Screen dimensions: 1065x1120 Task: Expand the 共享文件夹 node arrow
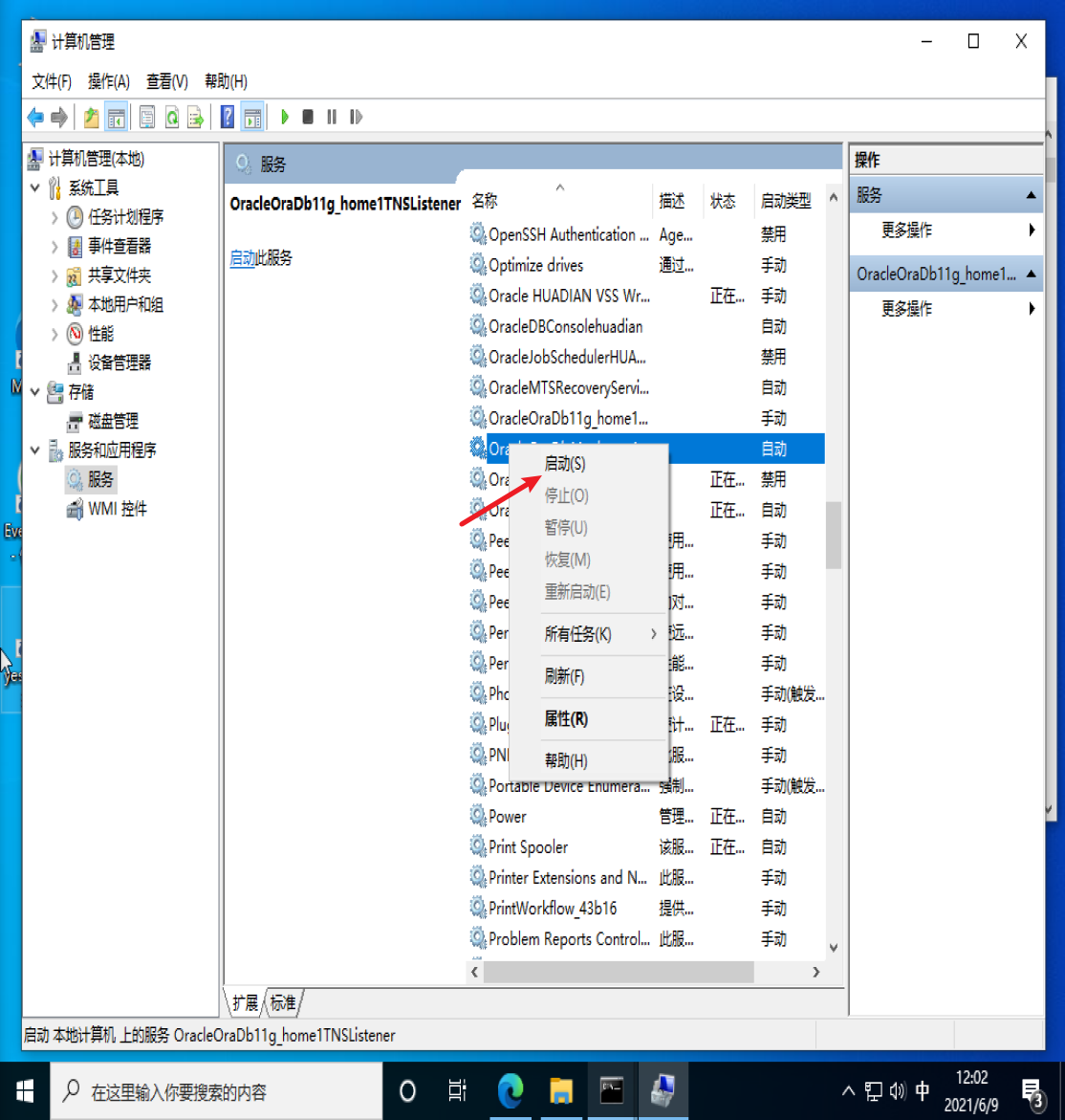(54, 276)
